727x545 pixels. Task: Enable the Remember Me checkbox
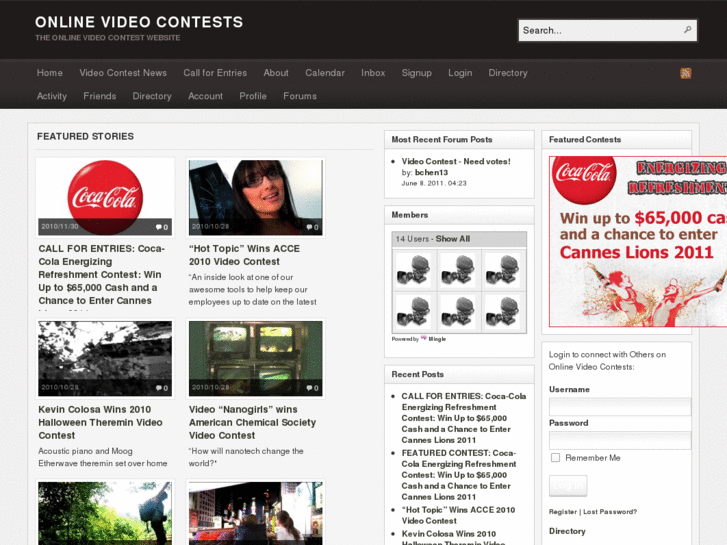[x=555, y=458]
